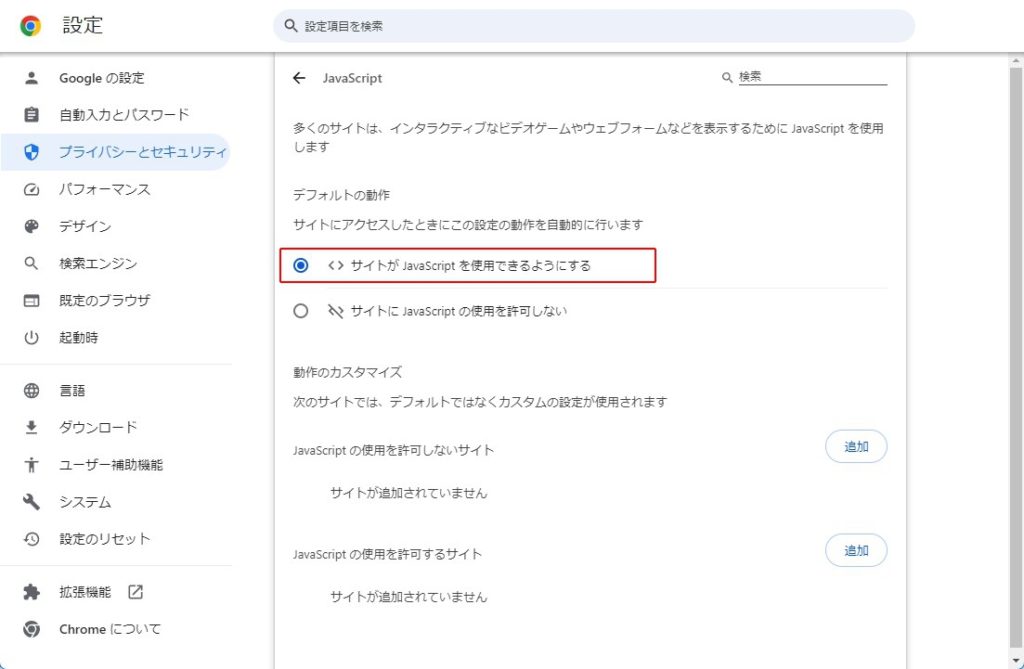This screenshot has height=669, width=1024.
Task: Click the Google の設定 person icon
Action: [31, 78]
